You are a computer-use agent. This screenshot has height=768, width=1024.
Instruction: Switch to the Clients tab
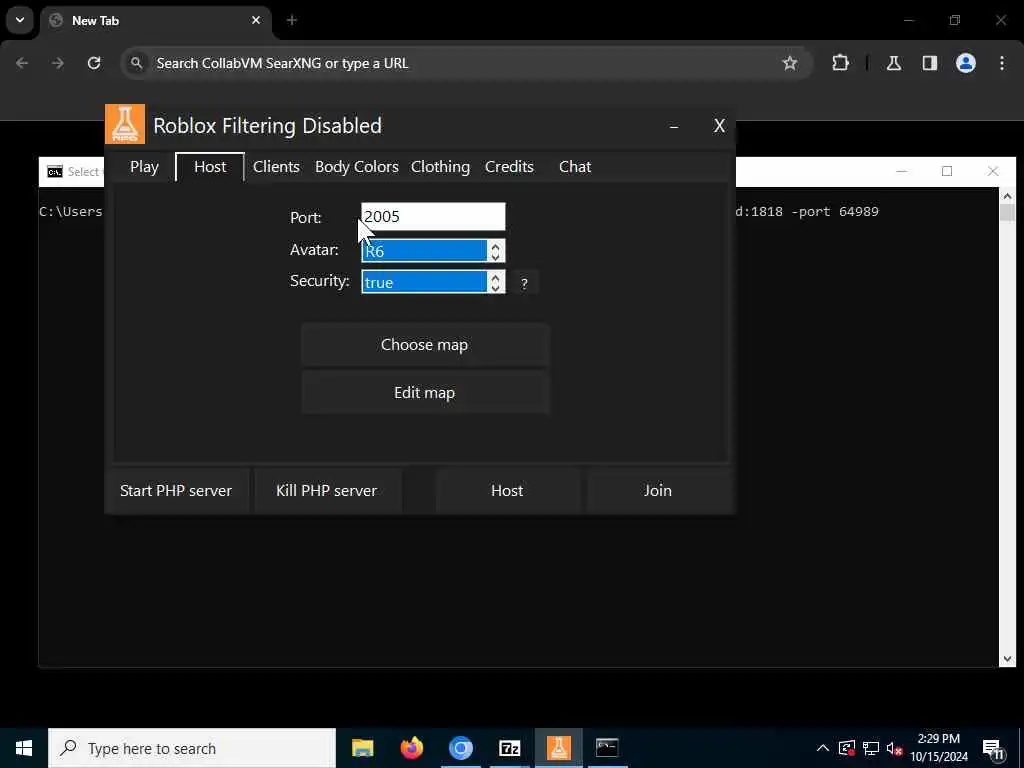click(x=276, y=167)
